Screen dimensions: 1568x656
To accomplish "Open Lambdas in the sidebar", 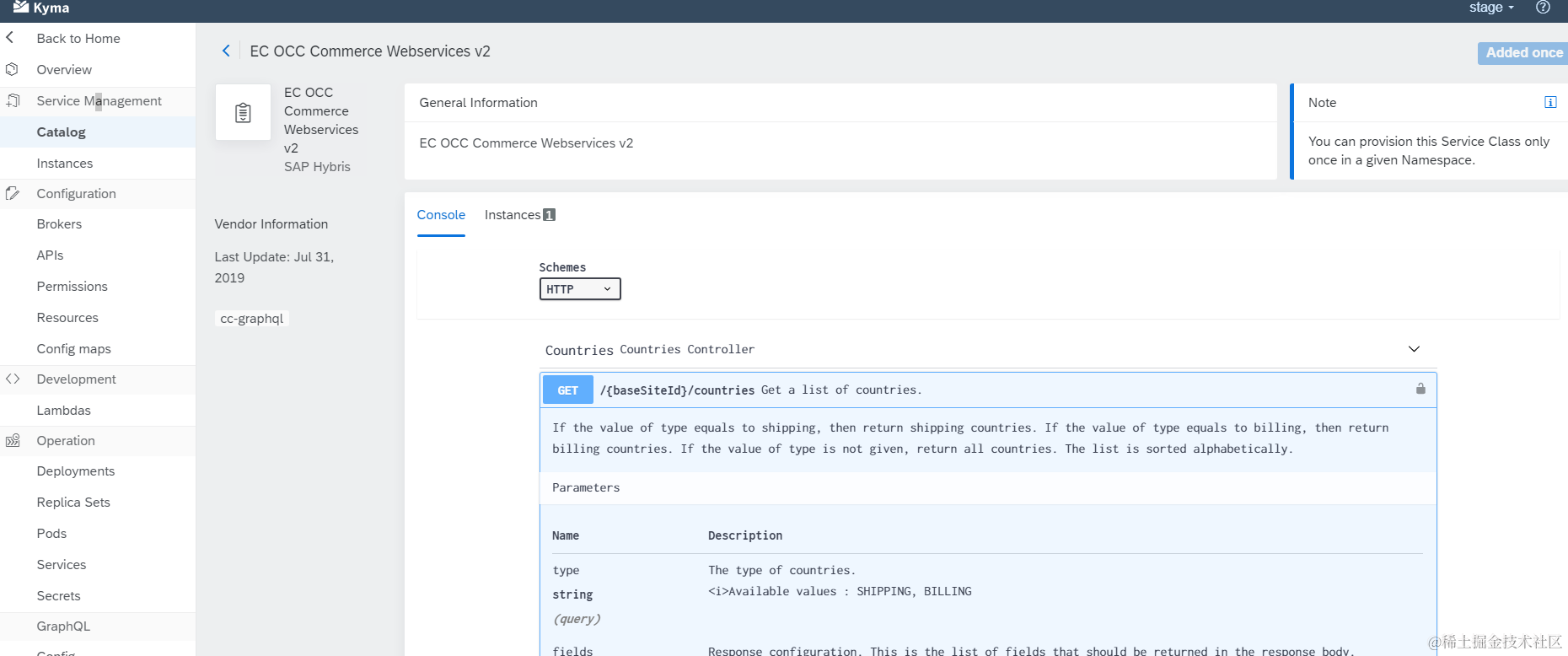I will coord(63,410).
